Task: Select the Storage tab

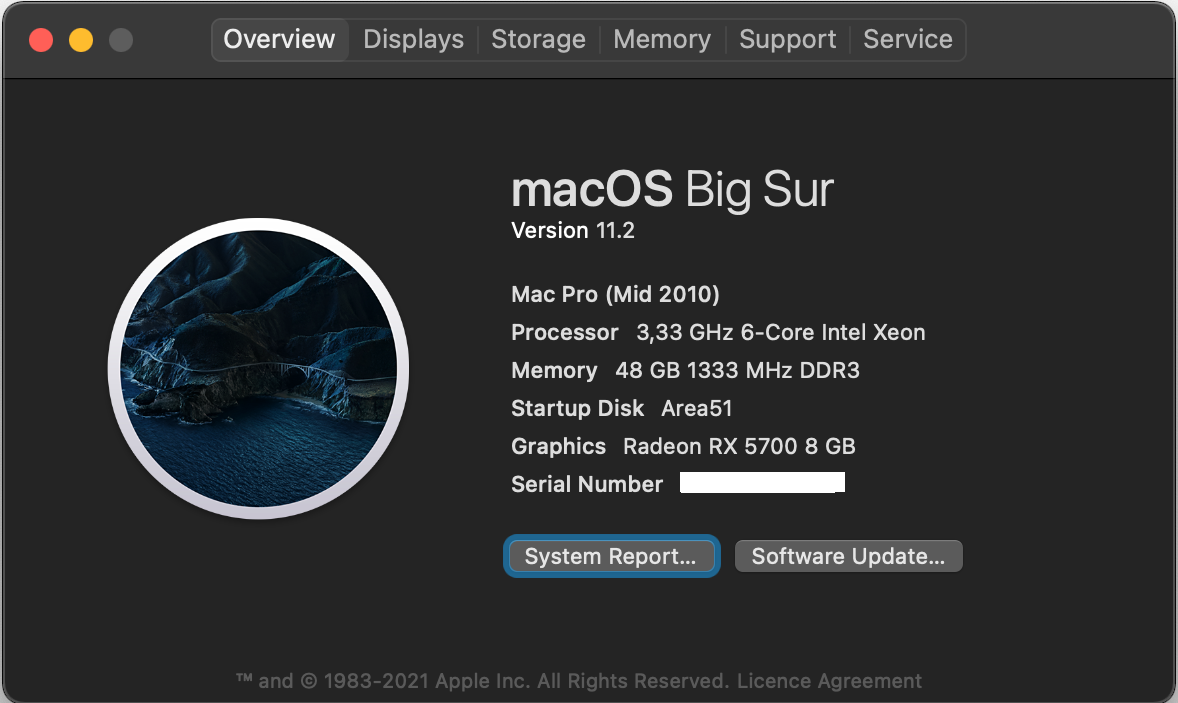Action: pyautogui.click(x=538, y=40)
